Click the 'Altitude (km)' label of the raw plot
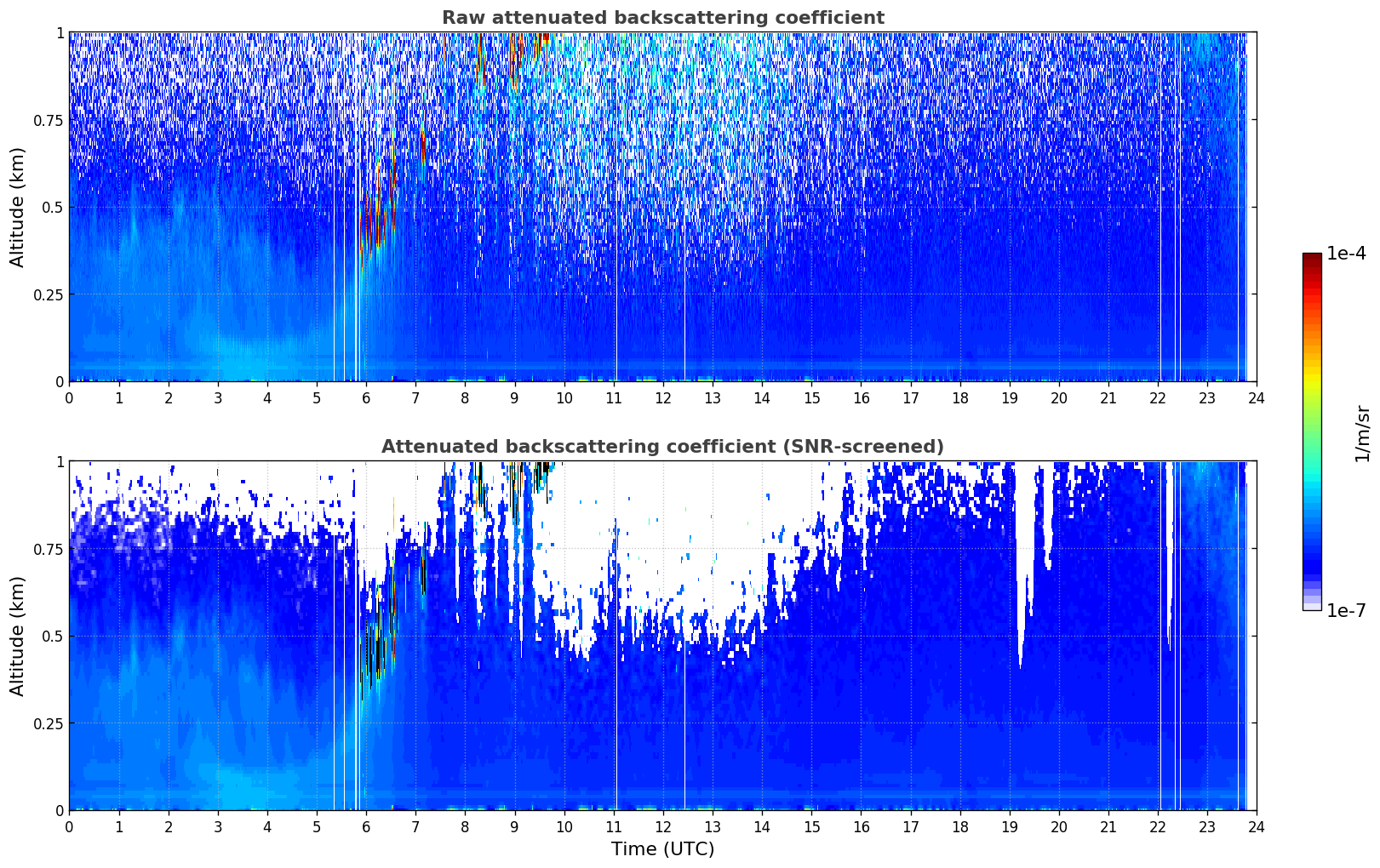This screenshot has width=1380, height=868. pyautogui.click(x=18, y=207)
